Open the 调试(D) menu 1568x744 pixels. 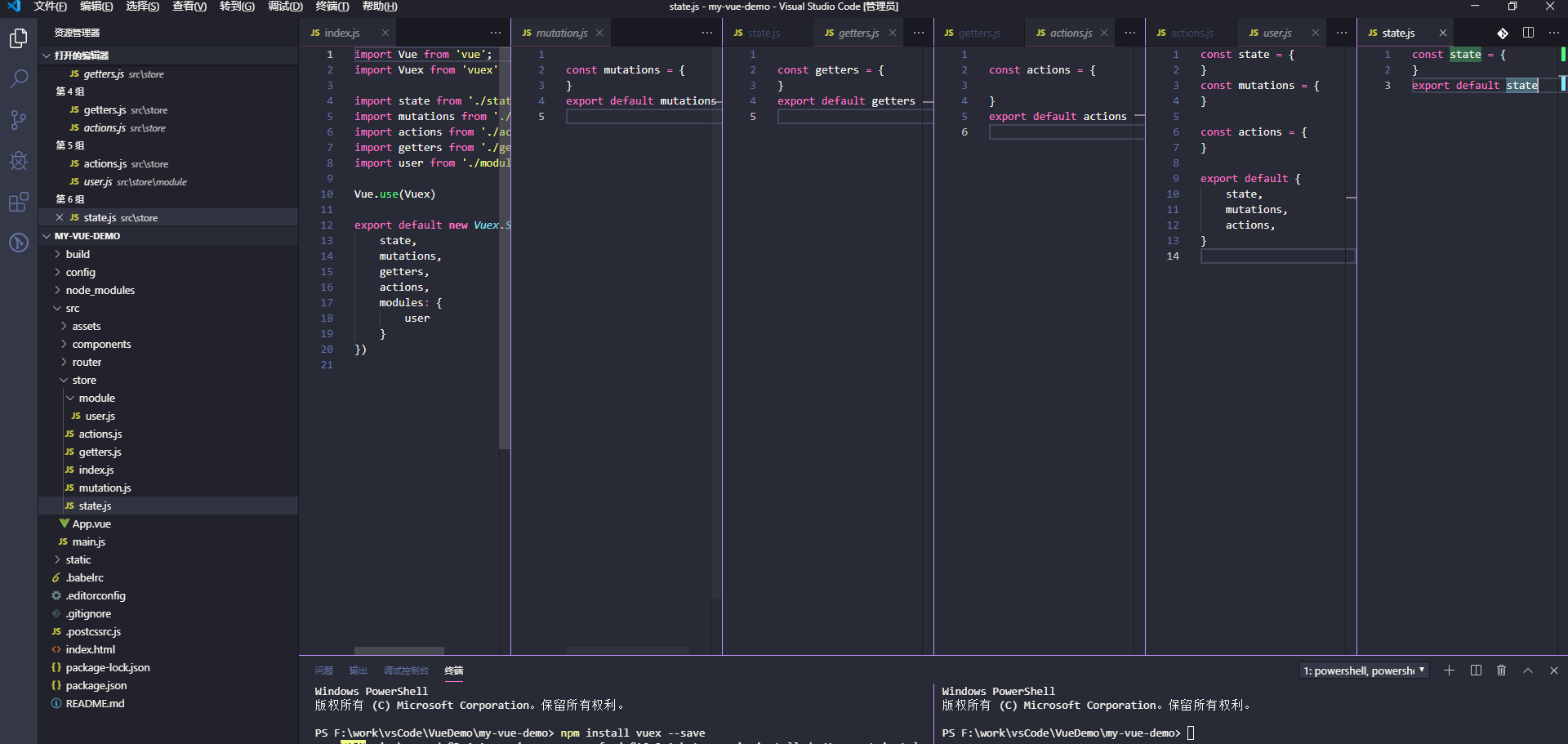(x=285, y=7)
